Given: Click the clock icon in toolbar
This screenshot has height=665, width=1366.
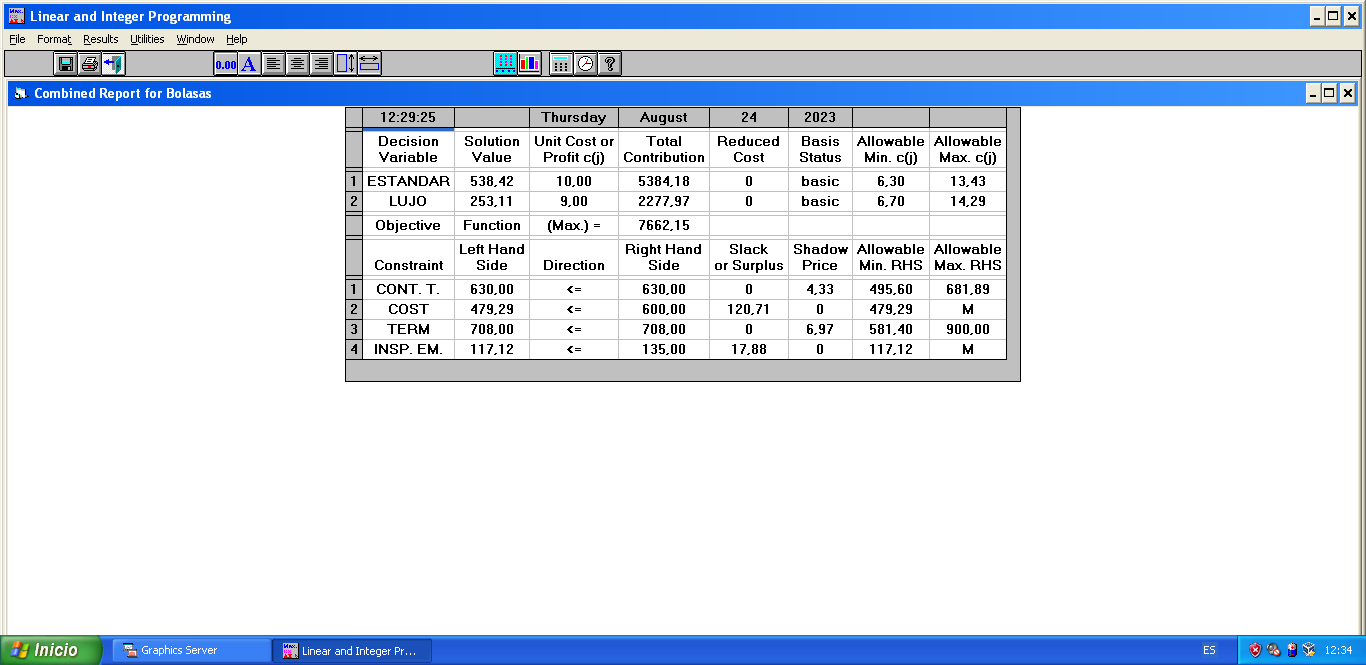Looking at the screenshot, I should pos(585,64).
